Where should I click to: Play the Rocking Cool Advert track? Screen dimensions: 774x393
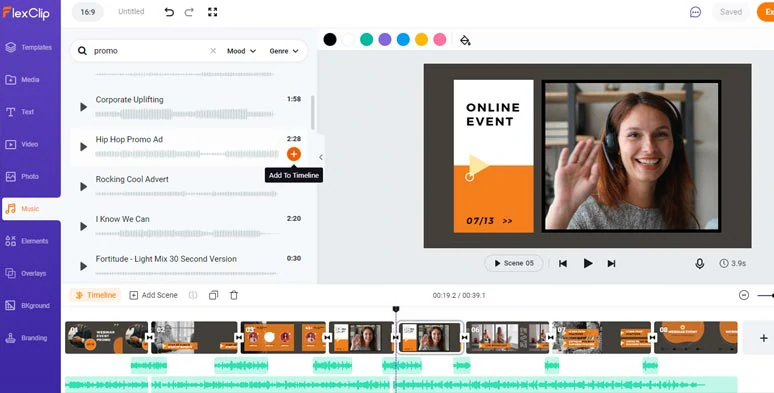83,187
